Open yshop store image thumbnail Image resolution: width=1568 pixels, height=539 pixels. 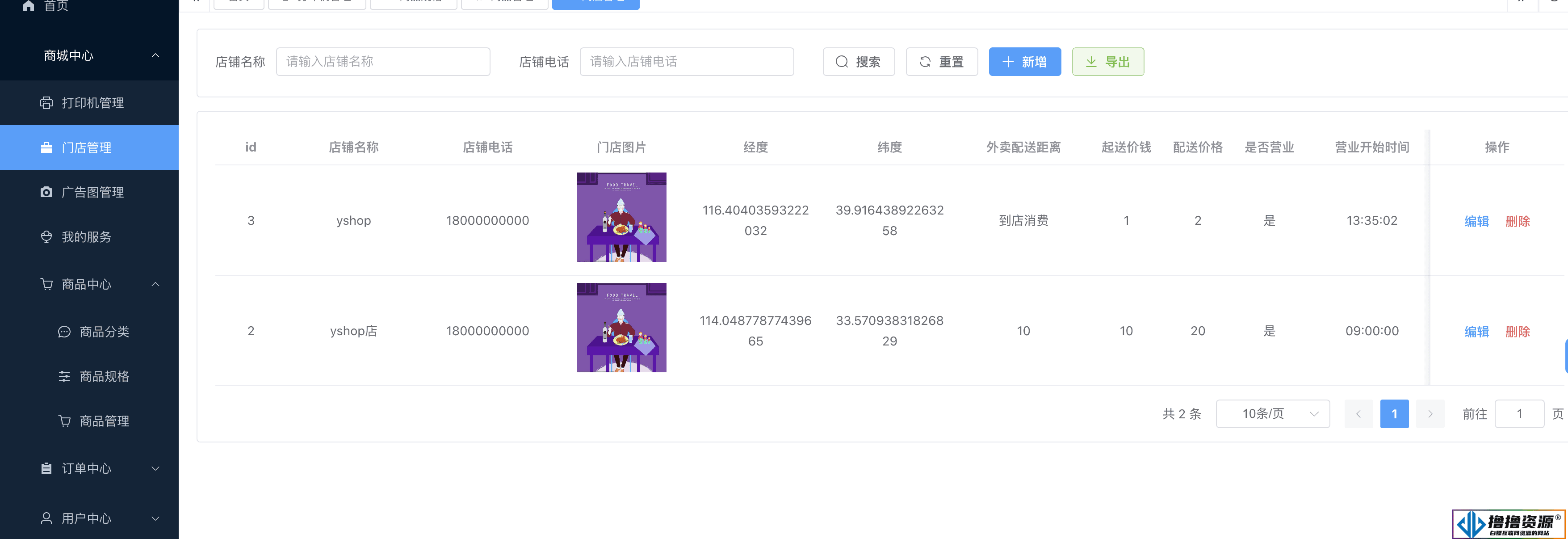(x=621, y=217)
